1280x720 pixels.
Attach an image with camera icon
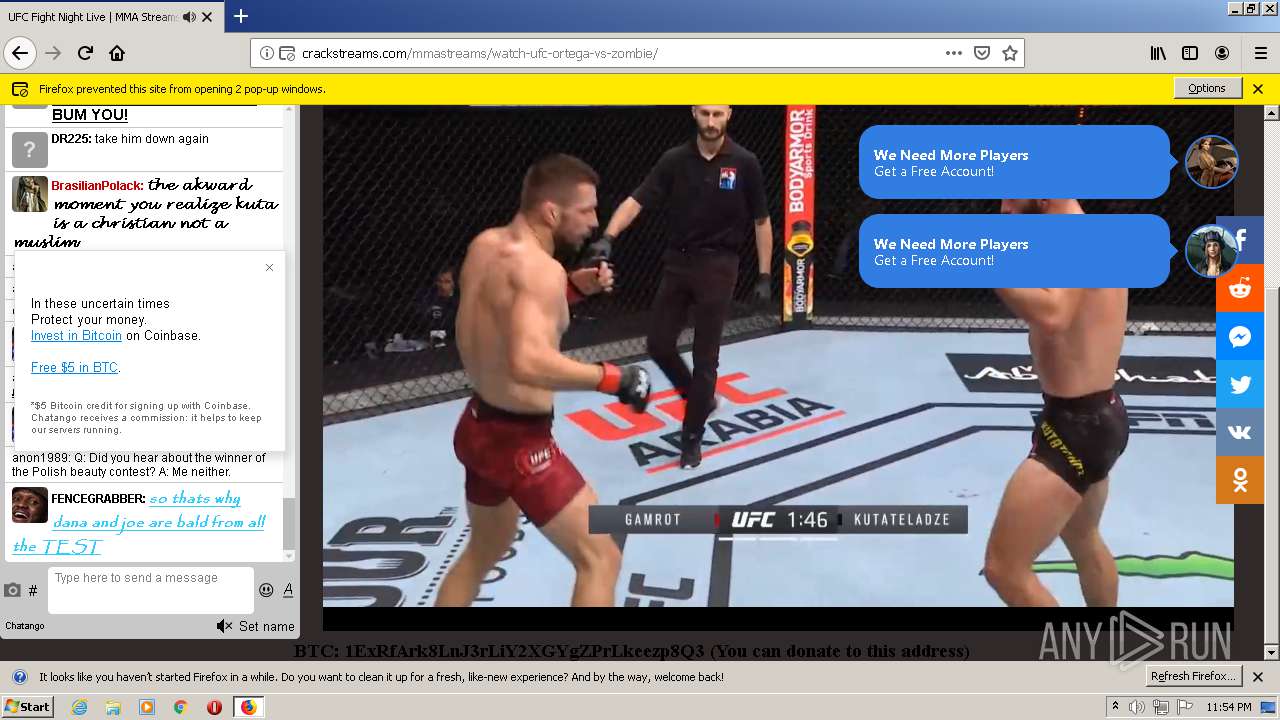(x=12, y=591)
